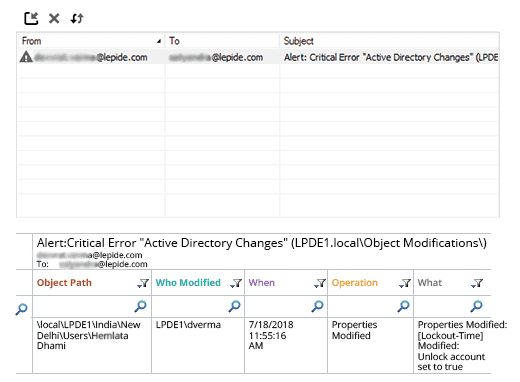This screenshot has height=382, width=520.
Task: Click the warning triangle icon in alert row
Action: pyautogui.click(x=26, y=57)
